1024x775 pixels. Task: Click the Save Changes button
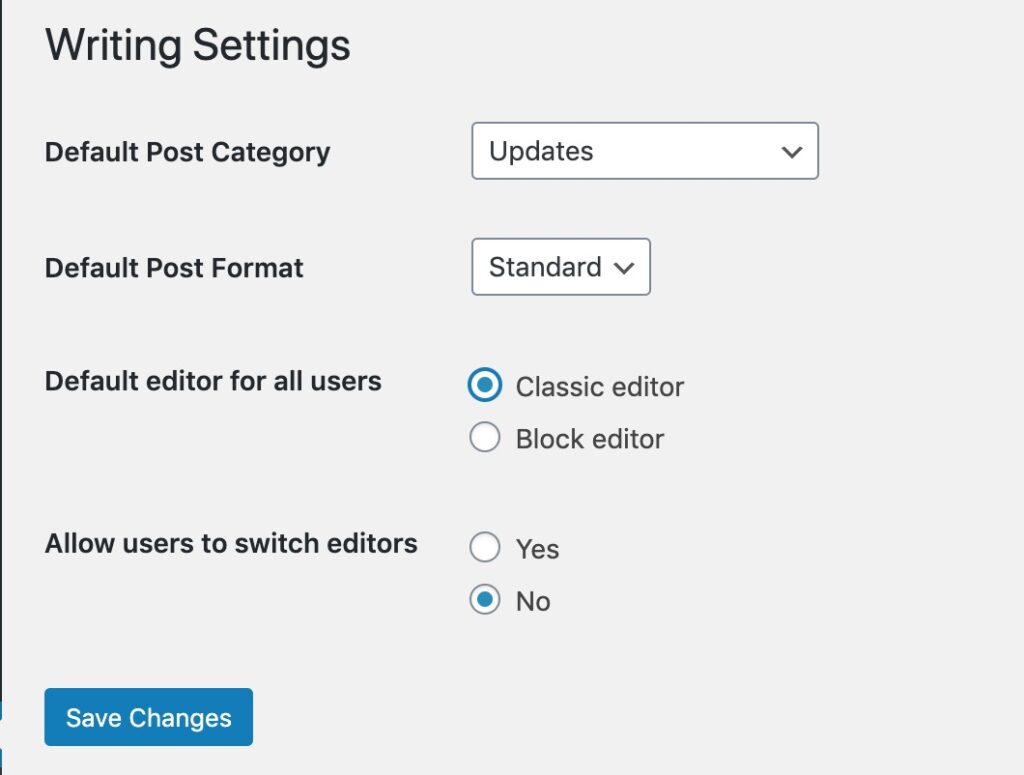[x=148, y=717]
